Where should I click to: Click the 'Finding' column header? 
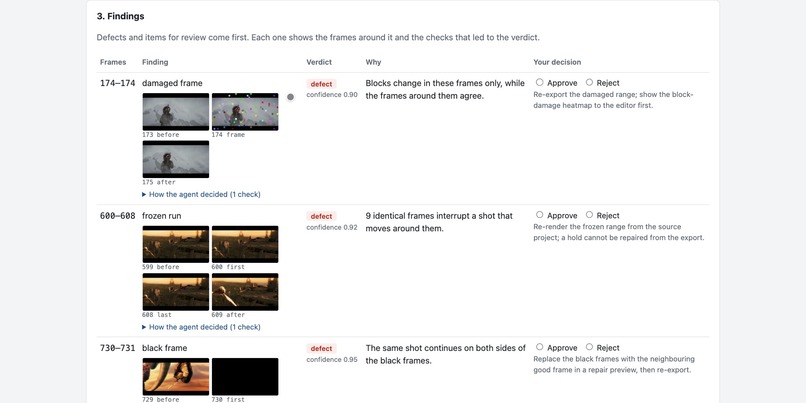point(155,62)
